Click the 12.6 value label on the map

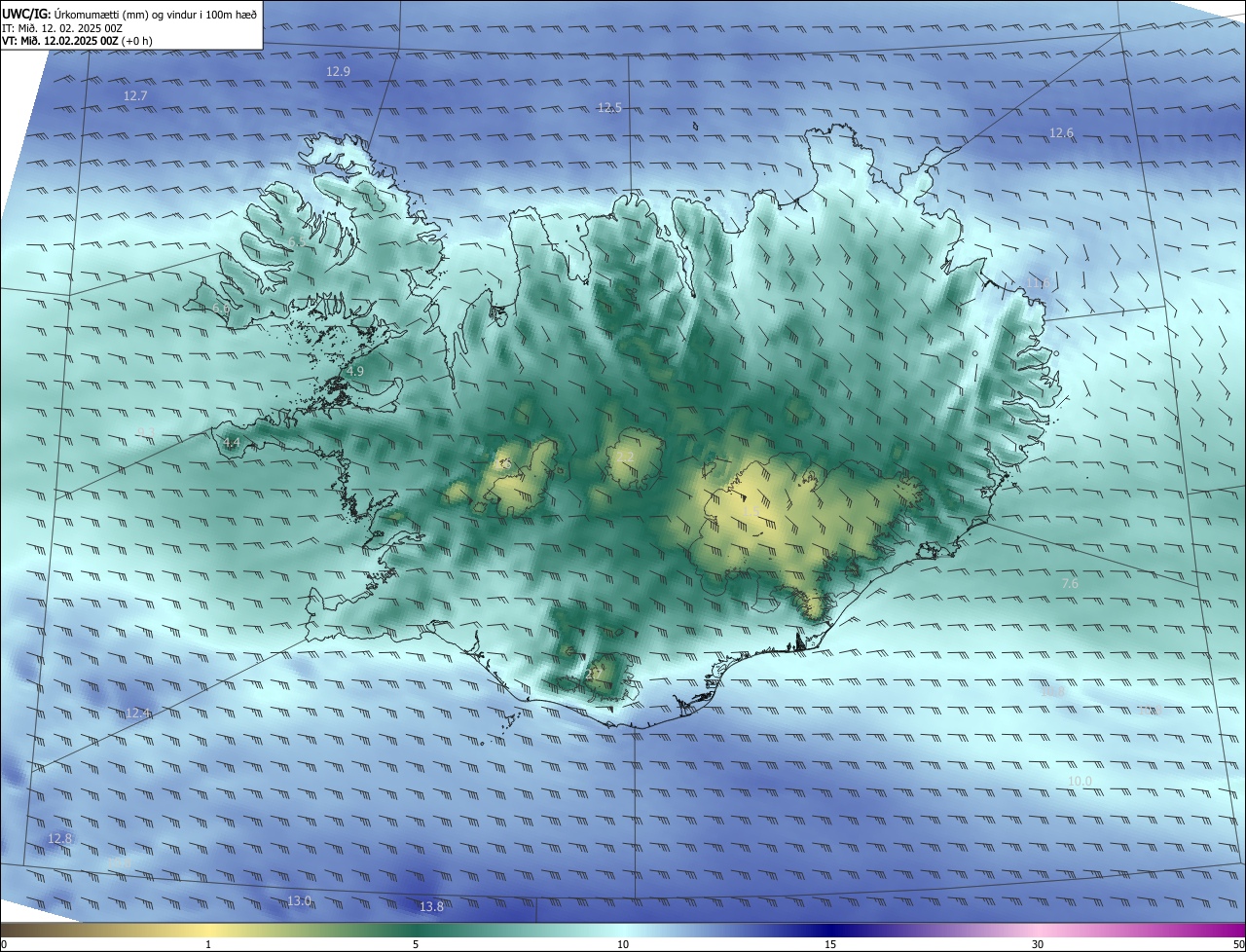coord(1061,133)
